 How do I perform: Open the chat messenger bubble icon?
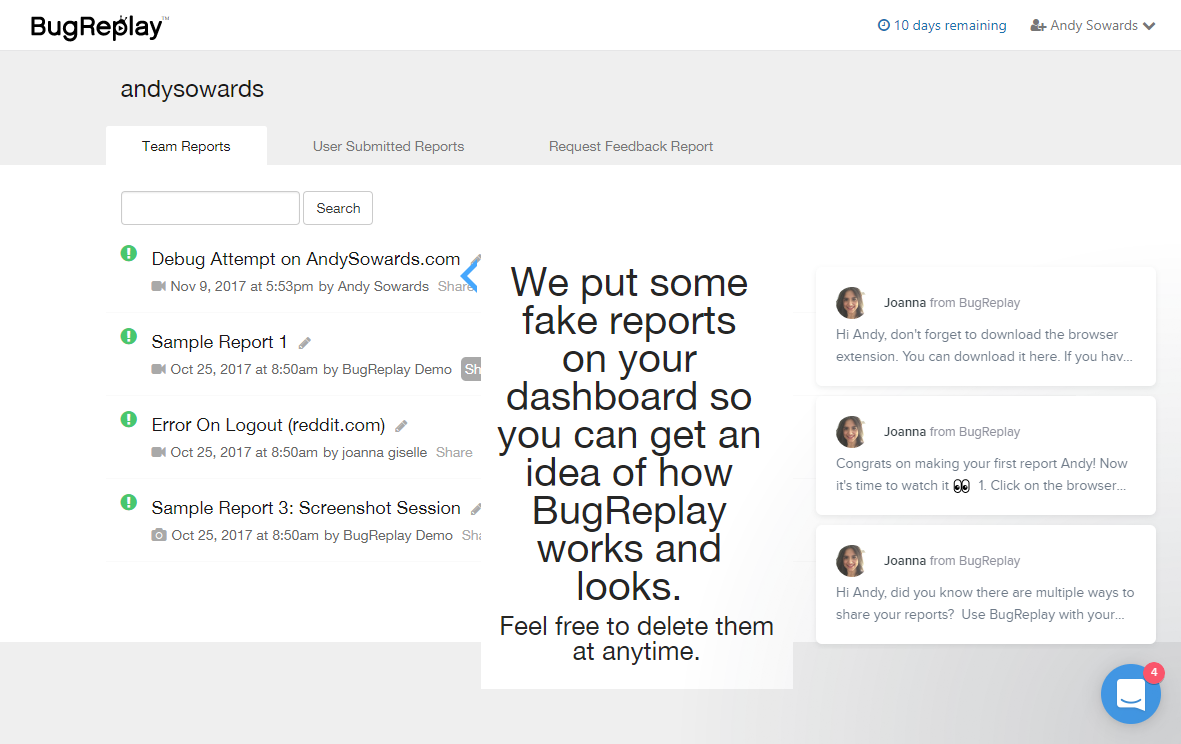coord(1130,693)
